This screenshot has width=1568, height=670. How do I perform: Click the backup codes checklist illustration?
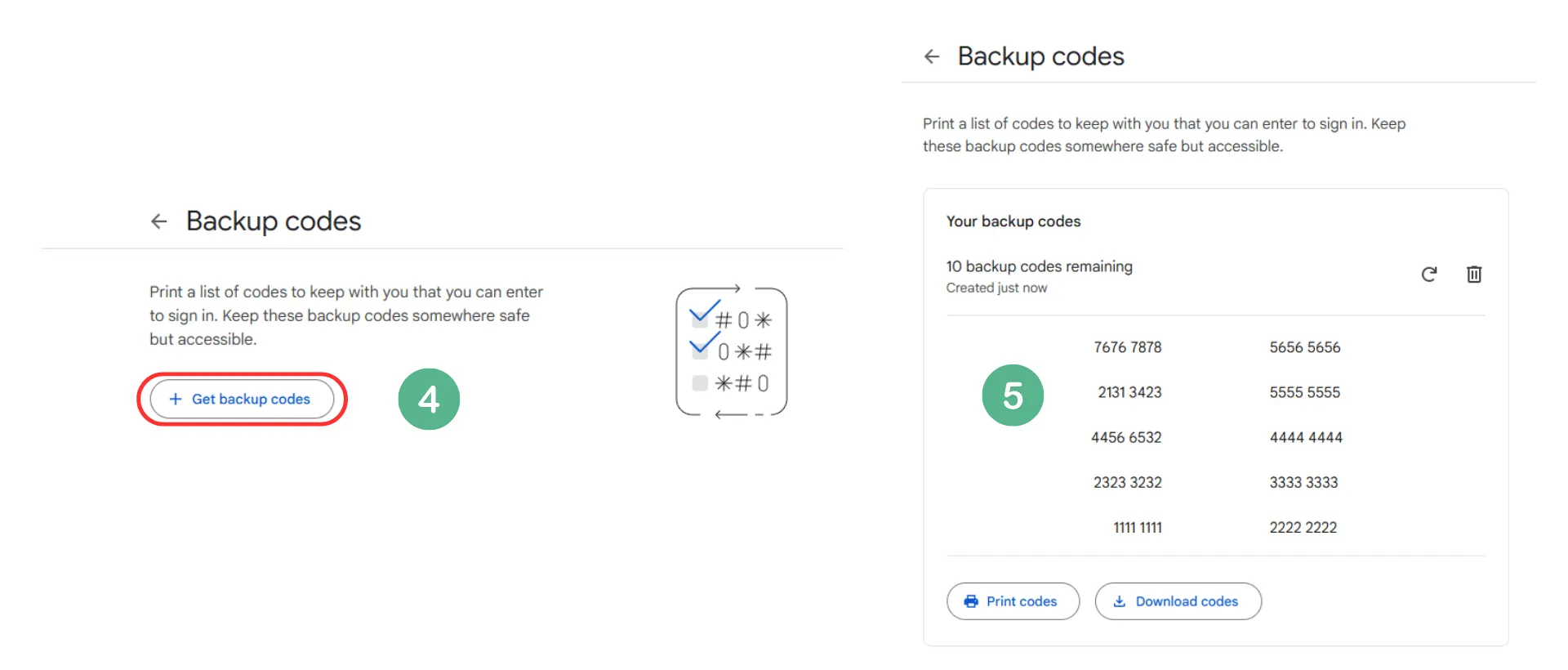pyautogui.click(x=732, y=352)
